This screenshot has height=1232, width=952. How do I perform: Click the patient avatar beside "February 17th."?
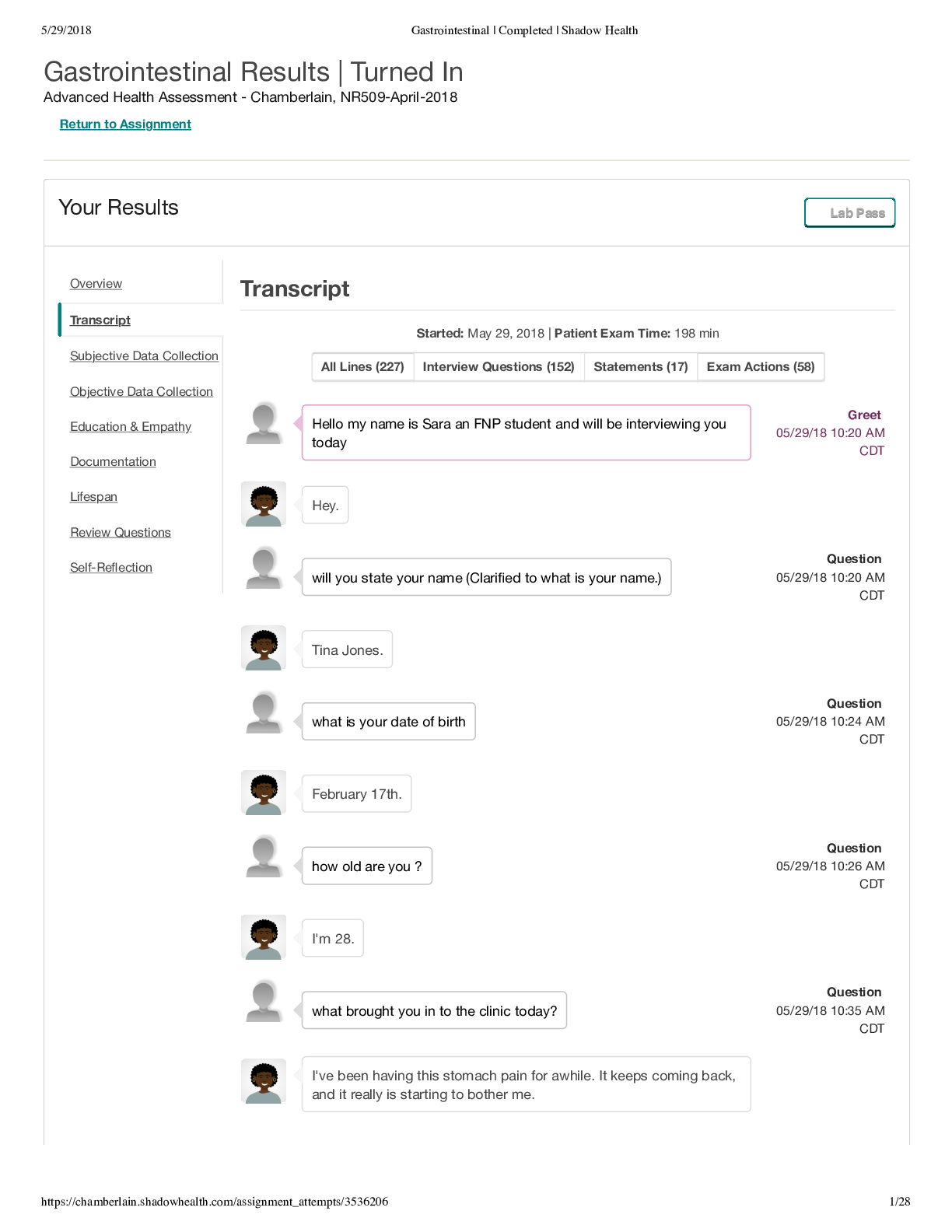click(264, 793)
